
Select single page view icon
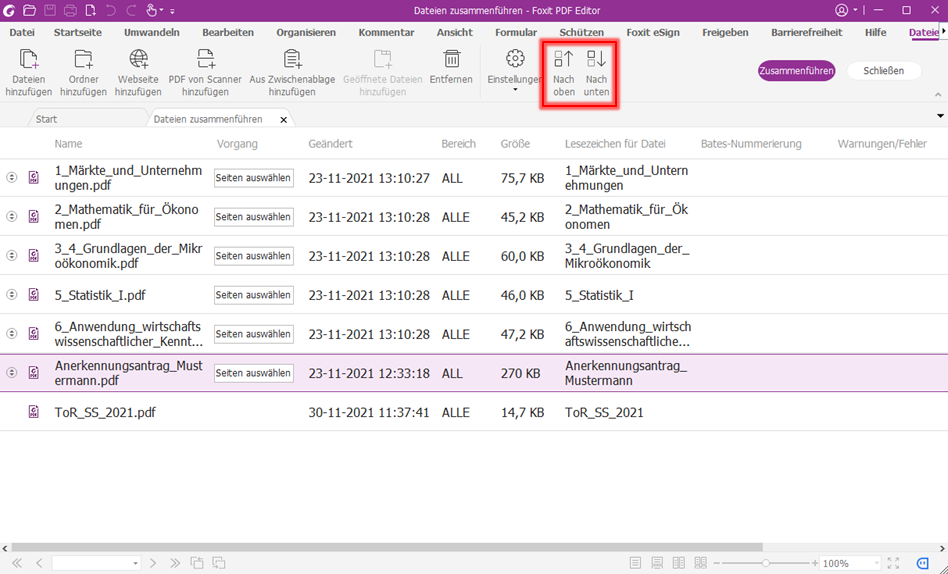[635, 563]
